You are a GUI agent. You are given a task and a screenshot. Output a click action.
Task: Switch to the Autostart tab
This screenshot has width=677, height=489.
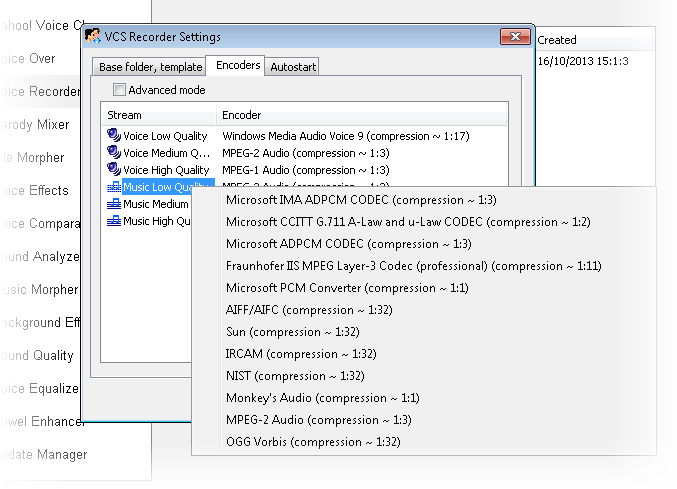click(x=292, y=67)
